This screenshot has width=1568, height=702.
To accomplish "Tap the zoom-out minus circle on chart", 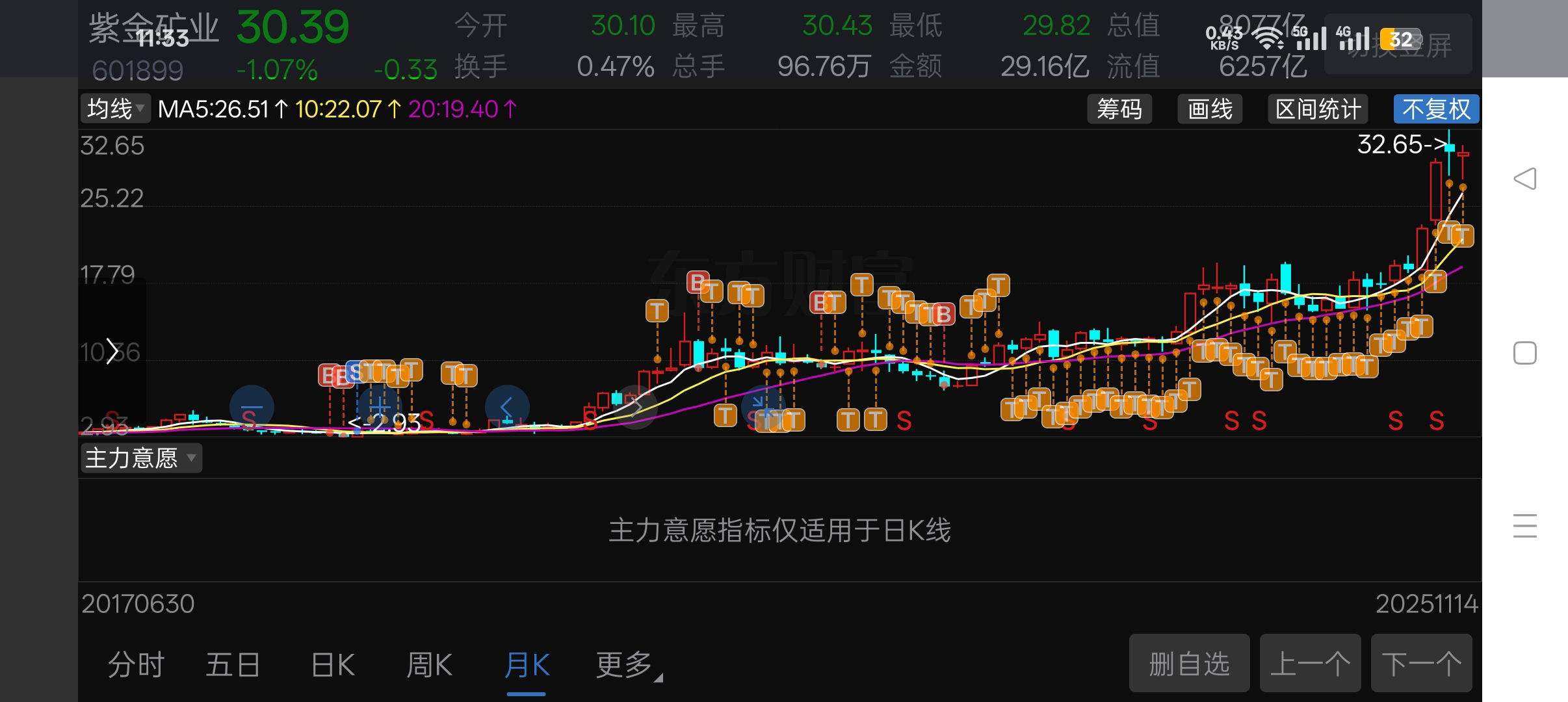I will pyautogui.click(x=252, y=408).
